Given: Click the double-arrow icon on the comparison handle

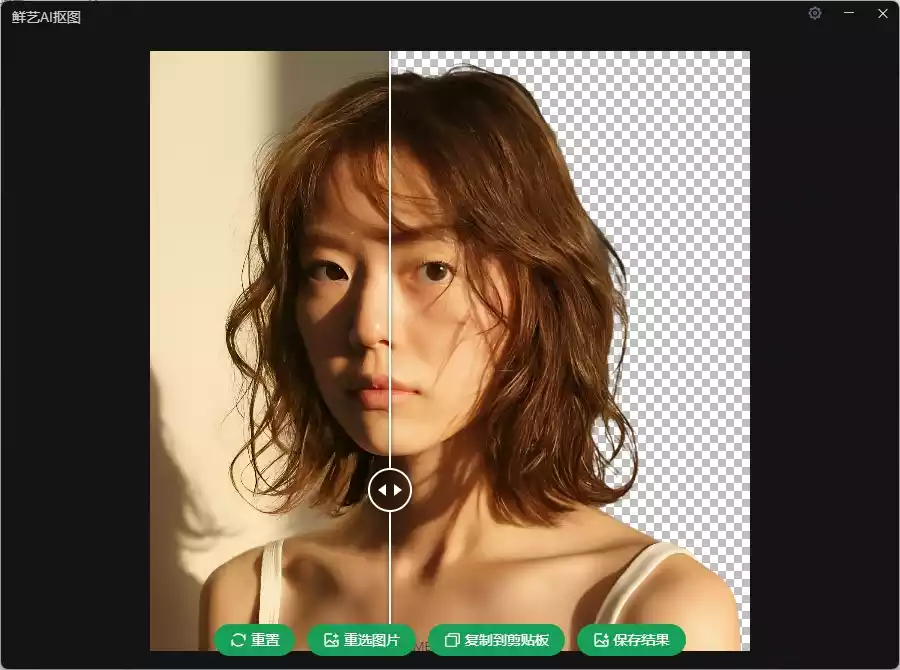Looking at the screenshot, I should point(390,490).
